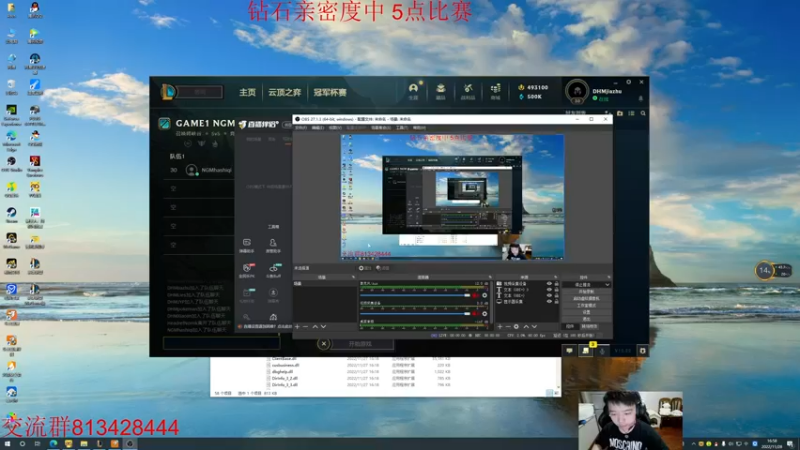The height and width of the screenshot is (450, 800).
Task: Click 工作室模式 button in OBS
Action: pyautogui.click(x=586, y=305)
